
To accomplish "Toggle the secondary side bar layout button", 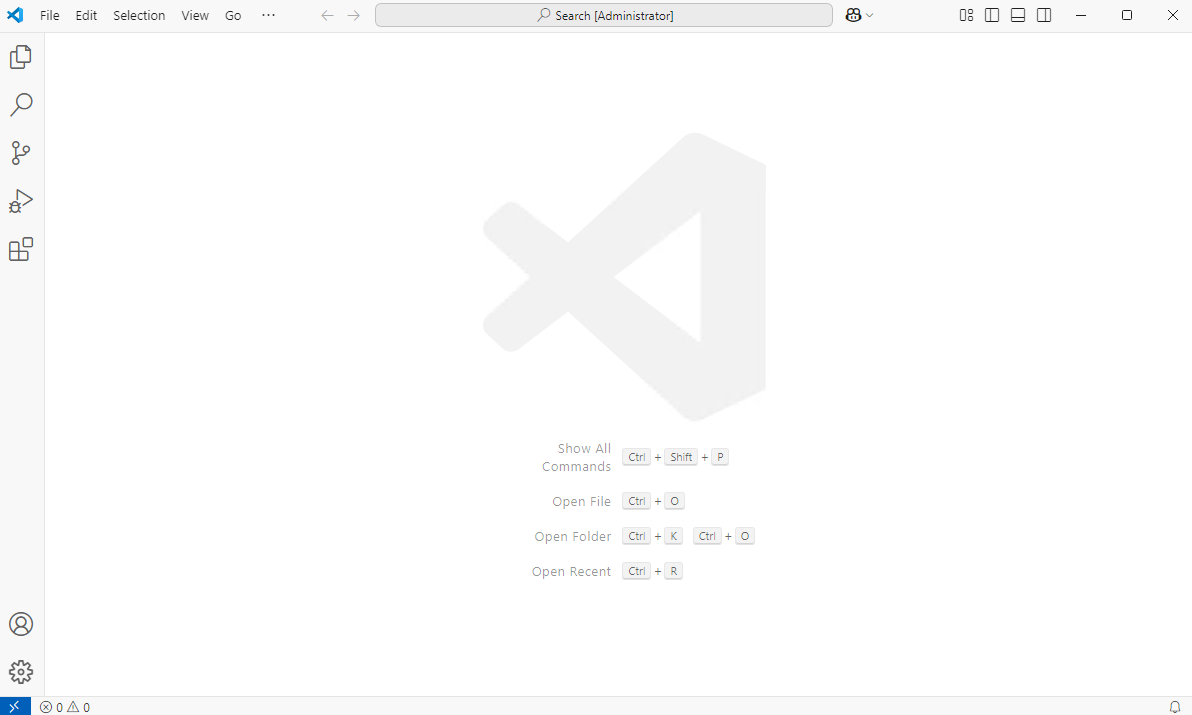I will [1044, 15].
